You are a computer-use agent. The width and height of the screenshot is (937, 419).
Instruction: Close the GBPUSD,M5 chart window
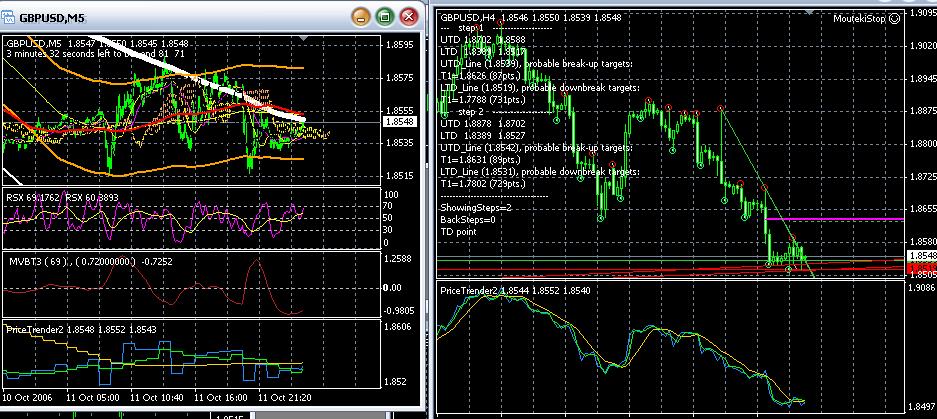point(409,17)
